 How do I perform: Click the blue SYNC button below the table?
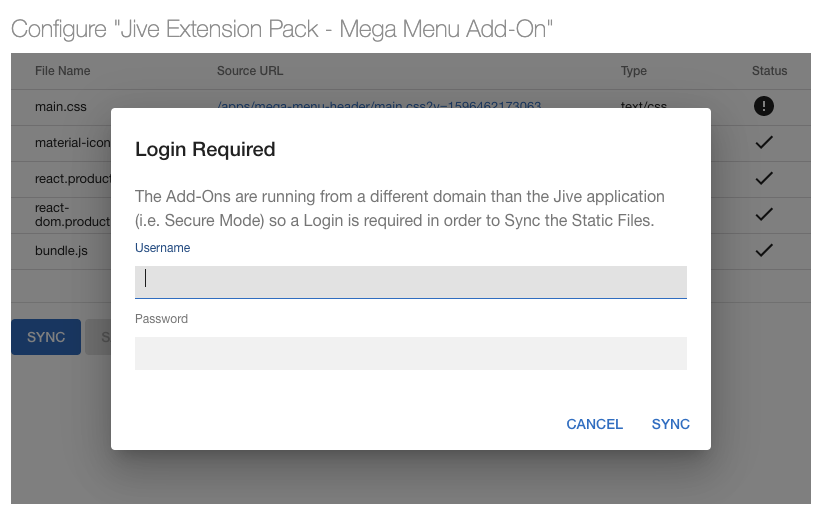pos(46,337)
